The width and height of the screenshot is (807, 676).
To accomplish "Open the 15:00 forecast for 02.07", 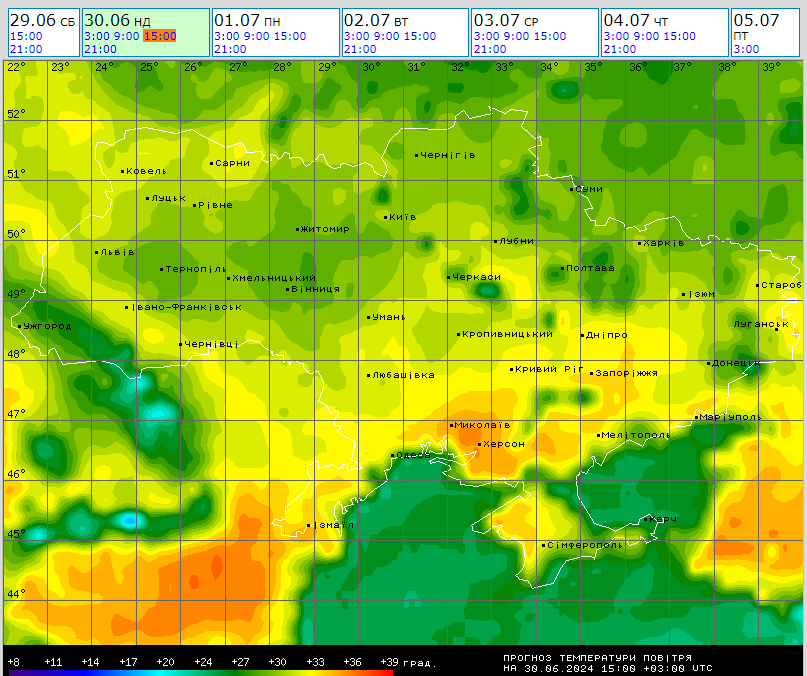I will (419, 36).
